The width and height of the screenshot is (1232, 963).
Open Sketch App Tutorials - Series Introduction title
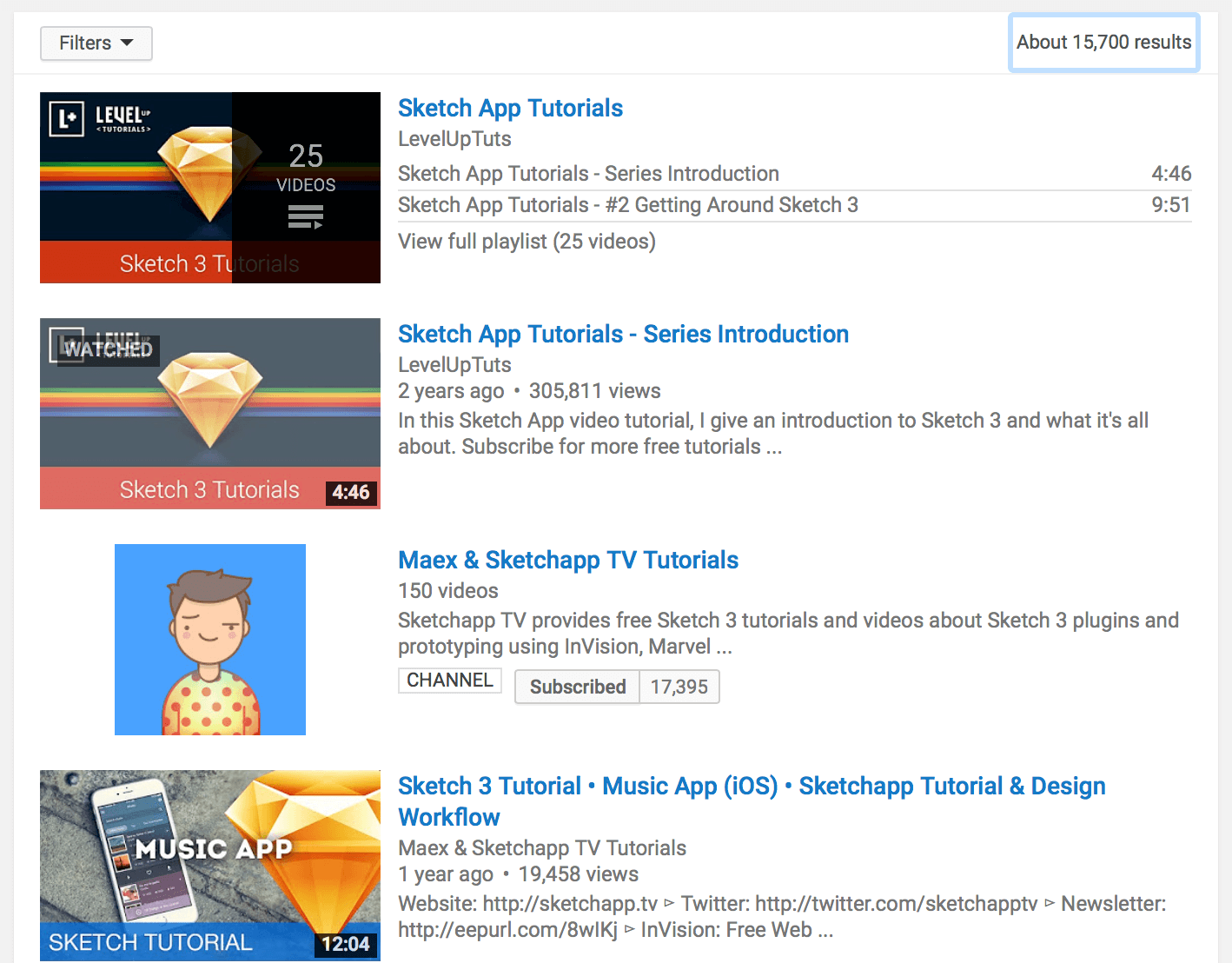coord(623,335)
